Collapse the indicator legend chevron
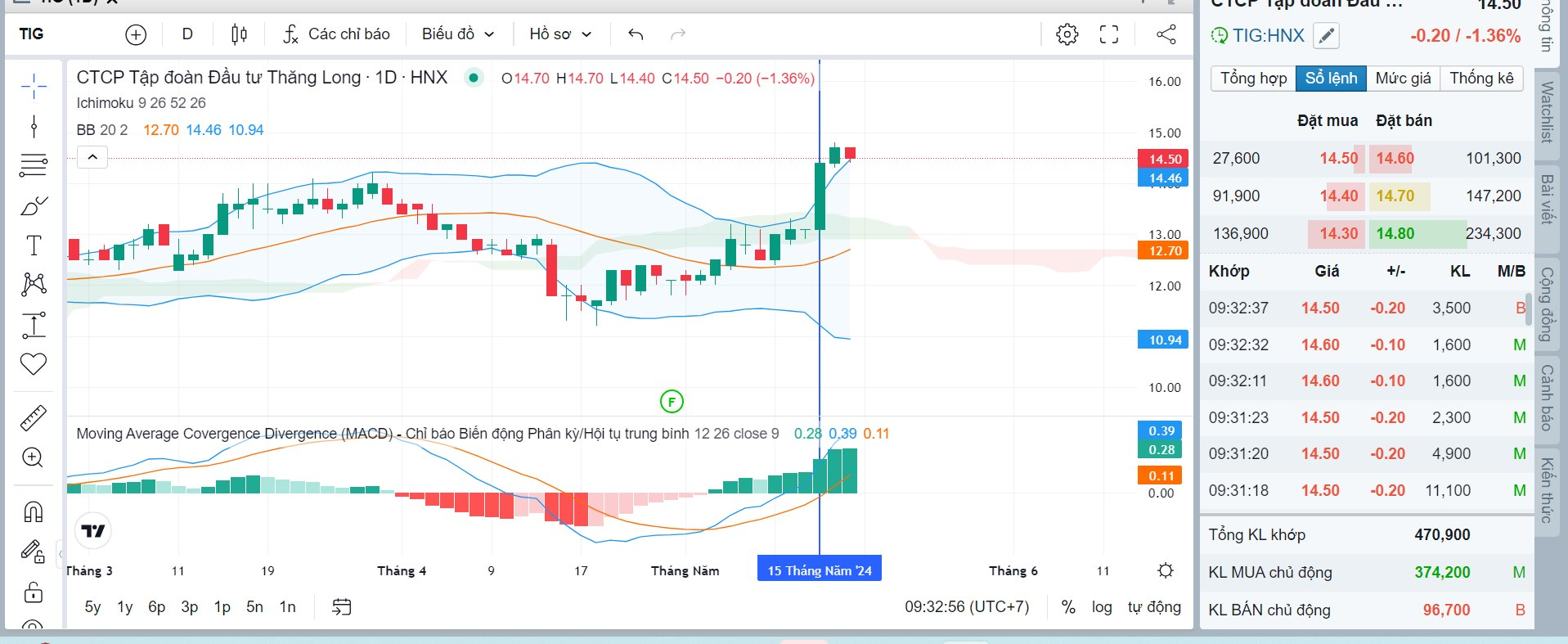Image resolution: width=1568 pixels, height=644 pixels. (x=92, y=157)
